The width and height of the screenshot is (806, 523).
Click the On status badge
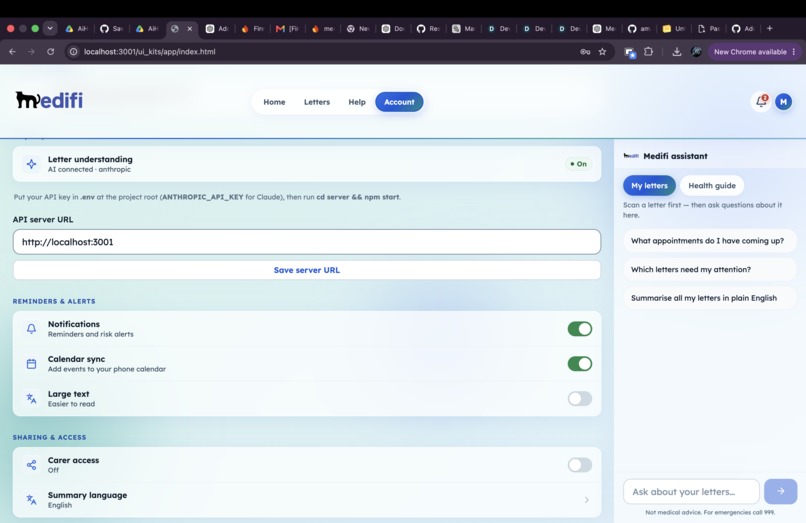click(578, 164)
